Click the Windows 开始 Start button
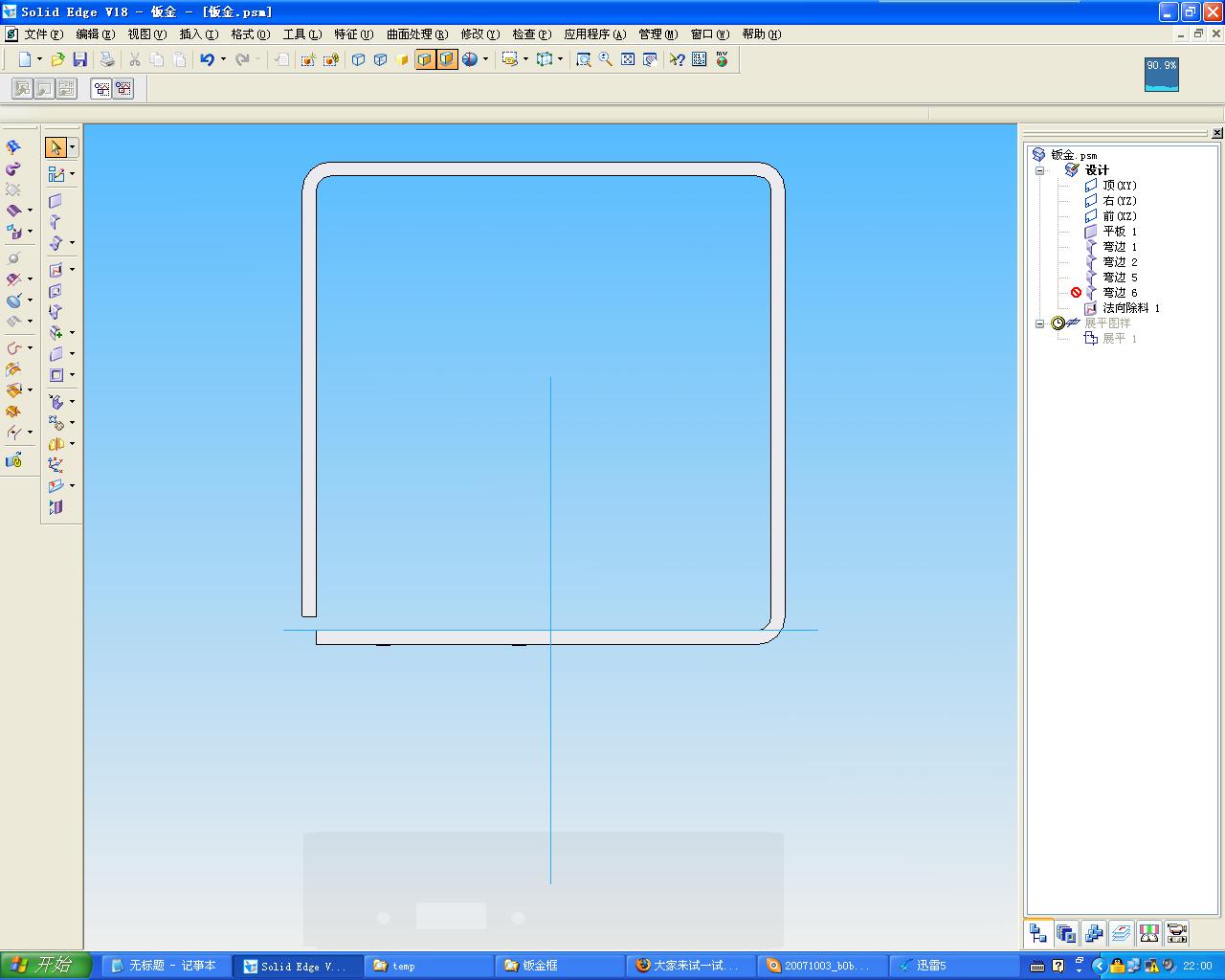 pos(46,966)
